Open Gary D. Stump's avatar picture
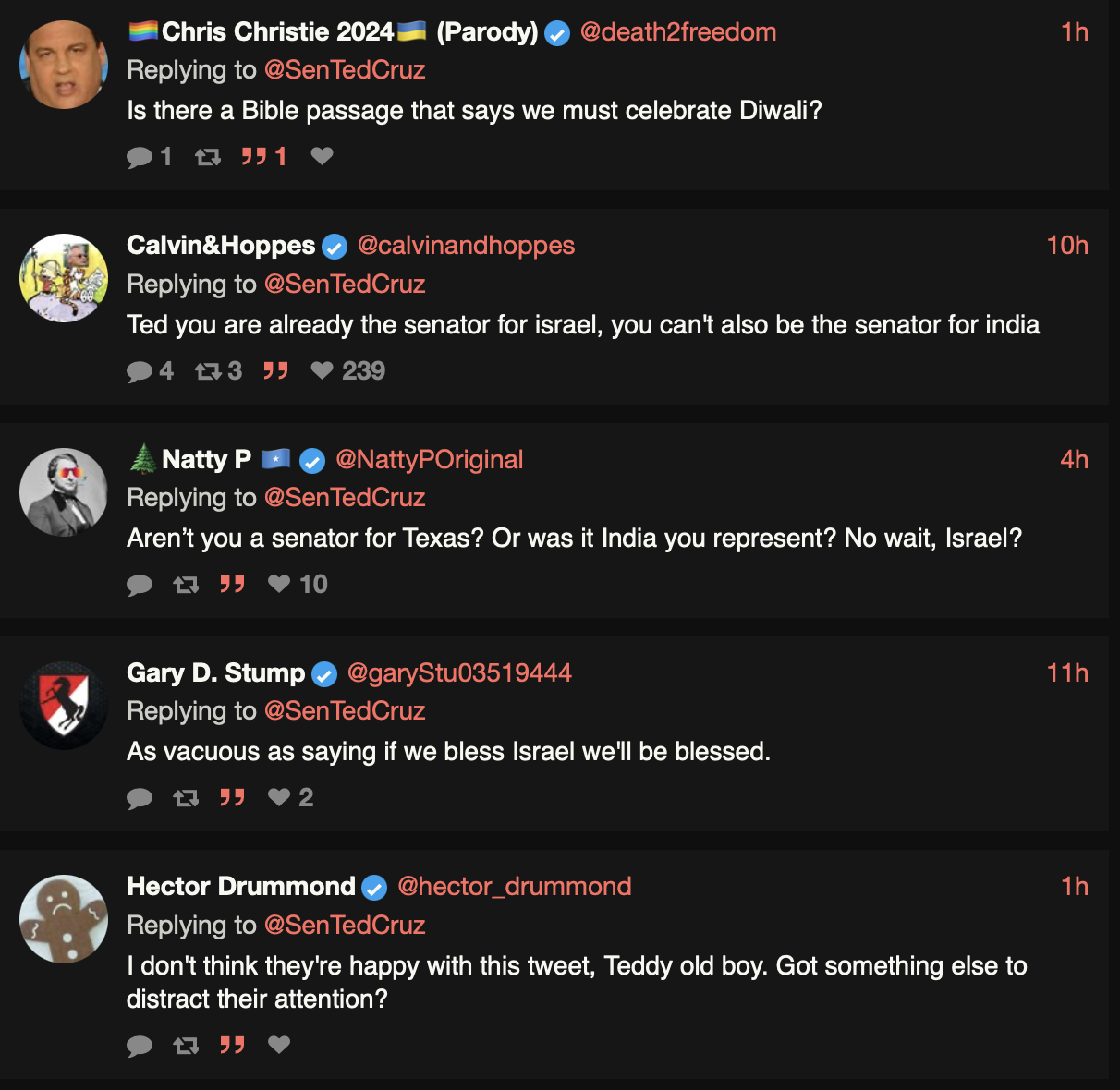 coord(64,706)
